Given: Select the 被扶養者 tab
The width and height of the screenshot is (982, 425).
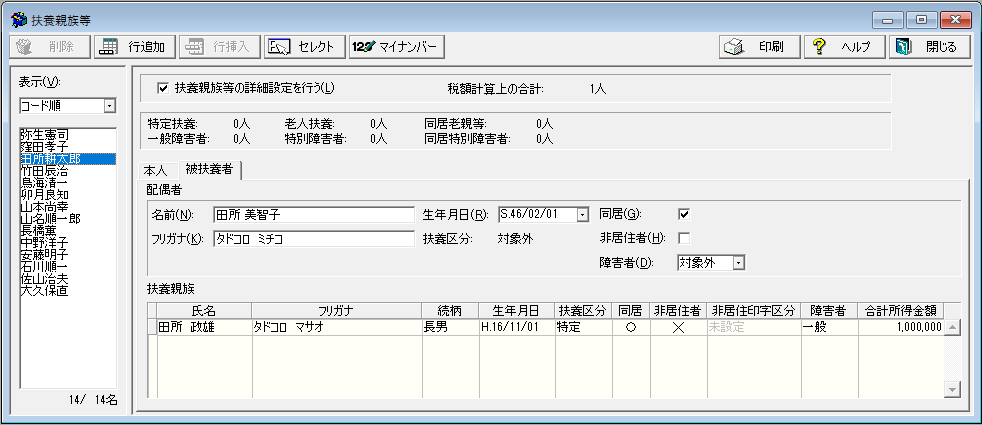Looking at the screenshot, I should point(208,169).
